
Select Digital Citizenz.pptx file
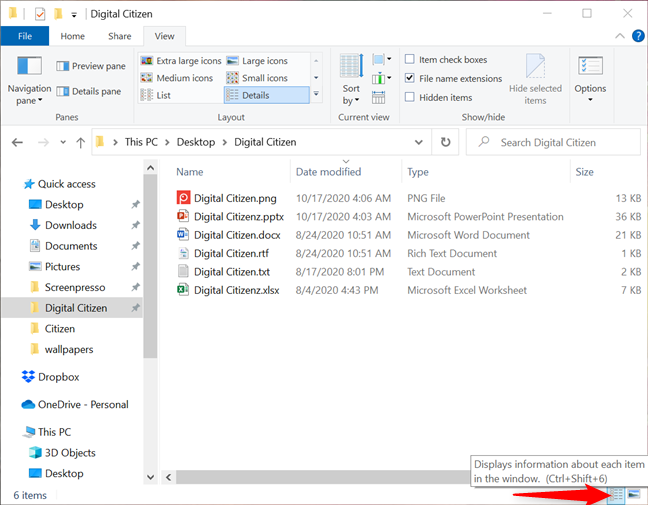[x=239, y=217]
